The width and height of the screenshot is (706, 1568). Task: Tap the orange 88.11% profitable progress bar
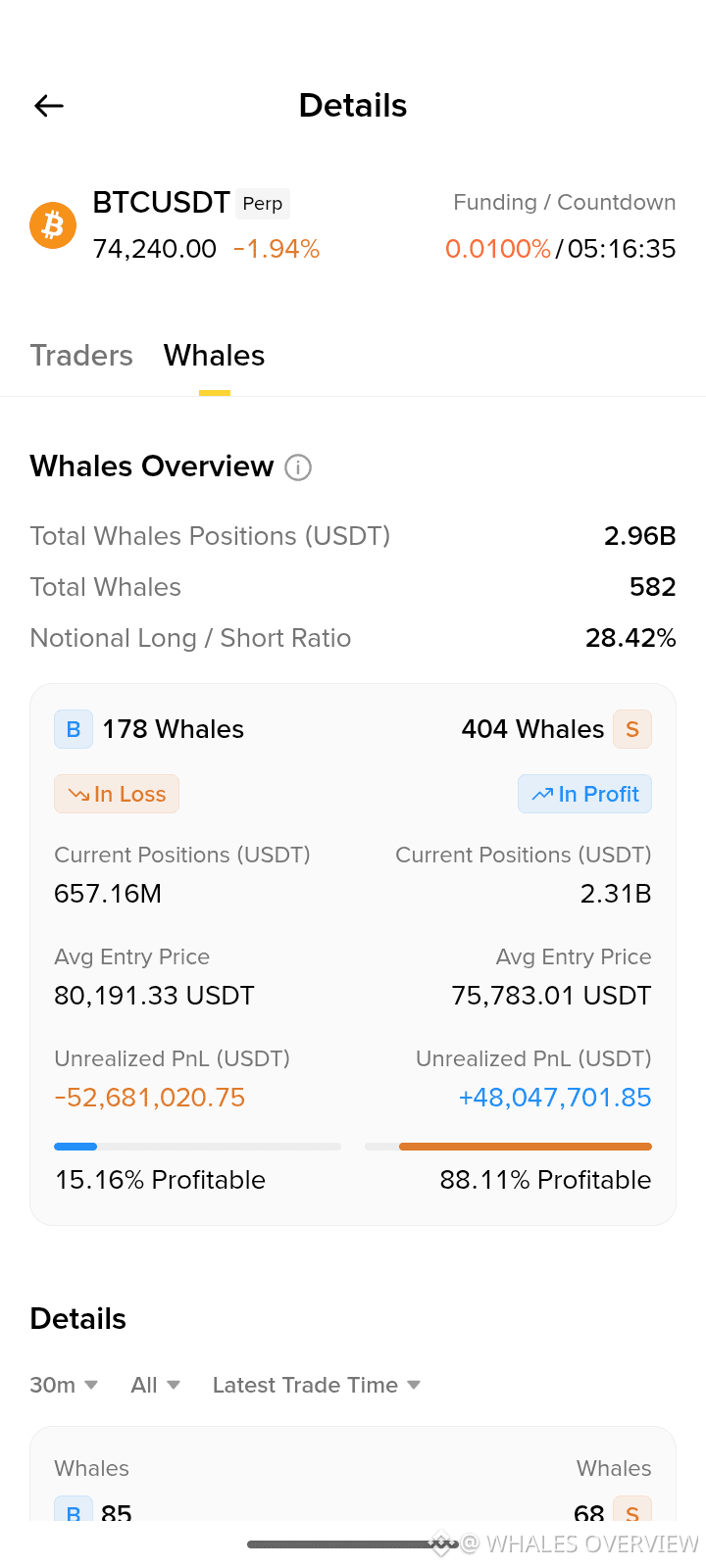coord(508,1147)
